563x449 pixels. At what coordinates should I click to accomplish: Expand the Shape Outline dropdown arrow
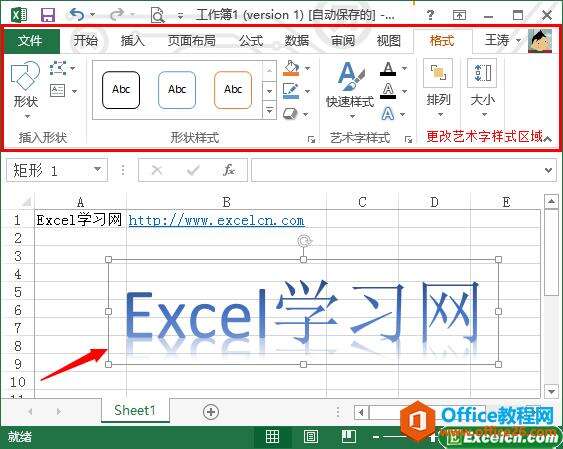tap(307, 91)
